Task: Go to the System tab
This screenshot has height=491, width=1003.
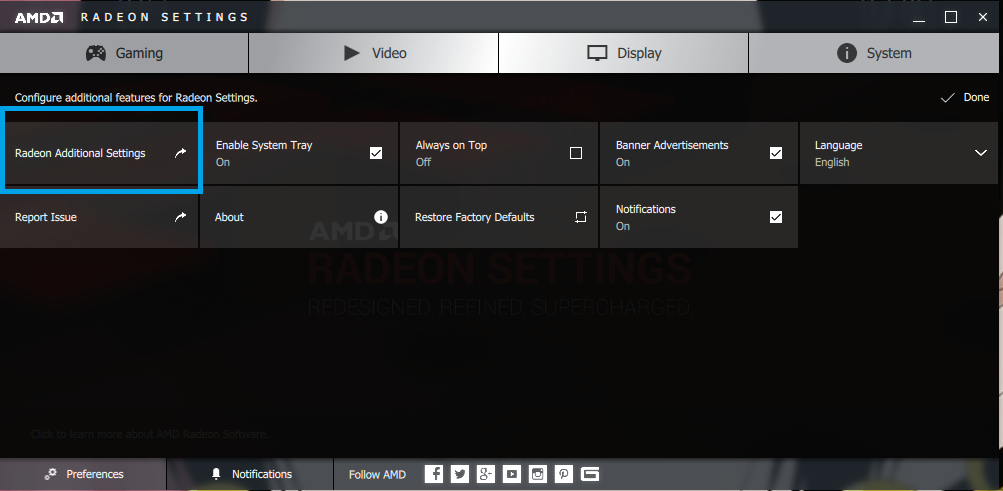Action: point(876,53)
